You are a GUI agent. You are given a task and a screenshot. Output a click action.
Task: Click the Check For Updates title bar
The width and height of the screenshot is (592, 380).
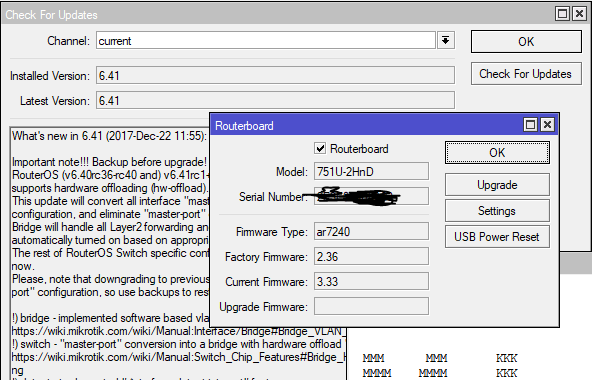coord(278,14)
